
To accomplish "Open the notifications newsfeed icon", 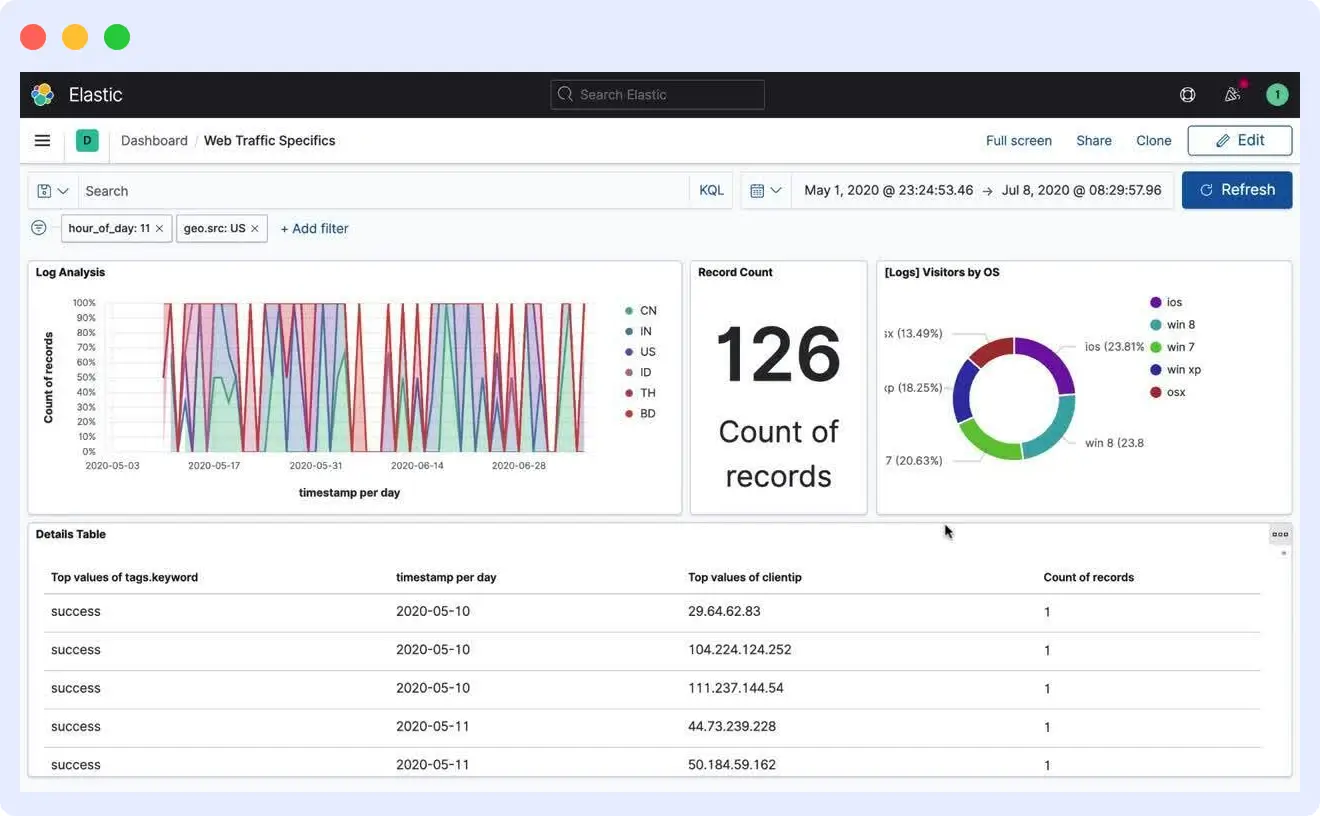I will 1232,94.
